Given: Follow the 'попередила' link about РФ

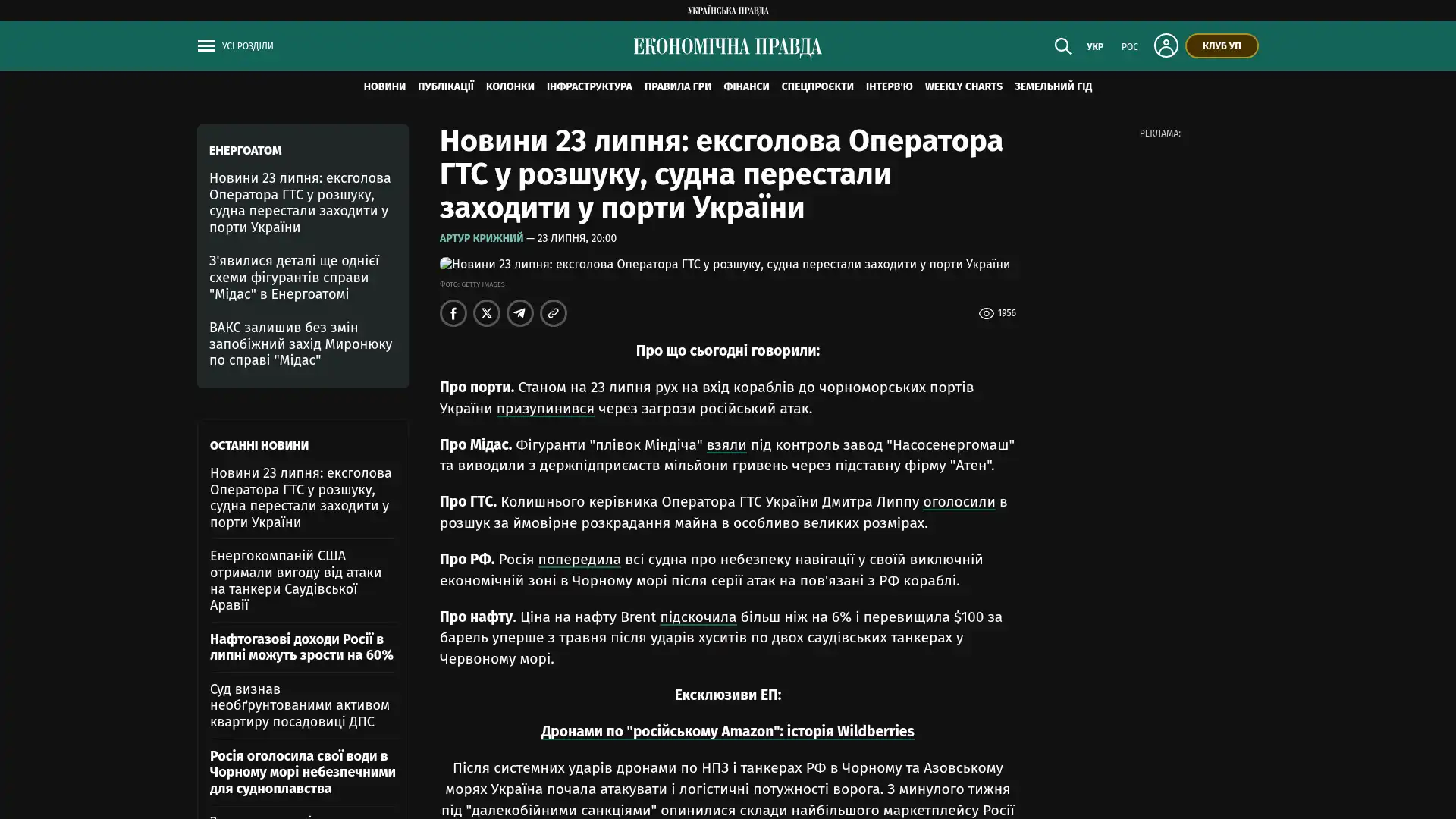Looking at the screenshot, I should click(579, 560).
